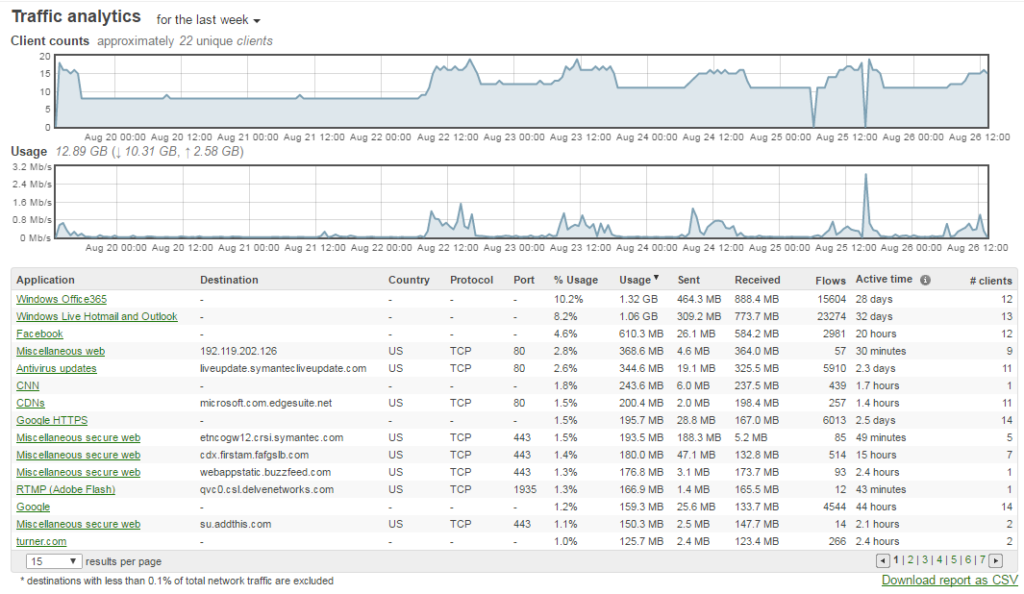The height and width of the screenshot is (594, 1024).
Task: Open the CDNs application link
Action: [x=30, y=403]
